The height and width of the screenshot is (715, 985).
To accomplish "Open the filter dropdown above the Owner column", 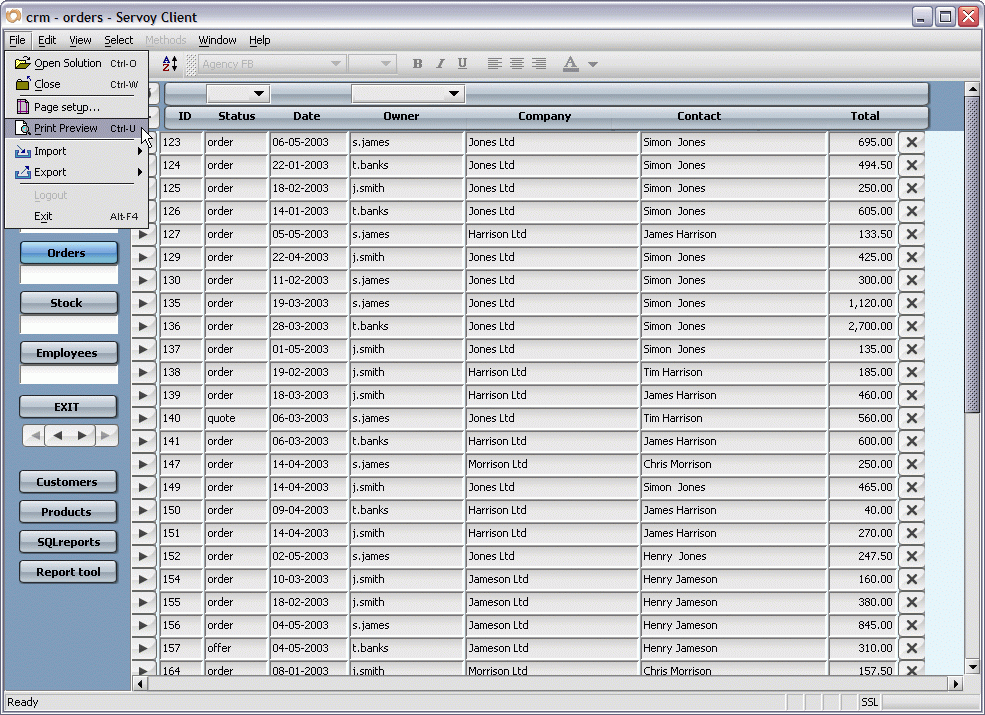I will (x=452, y=93).
